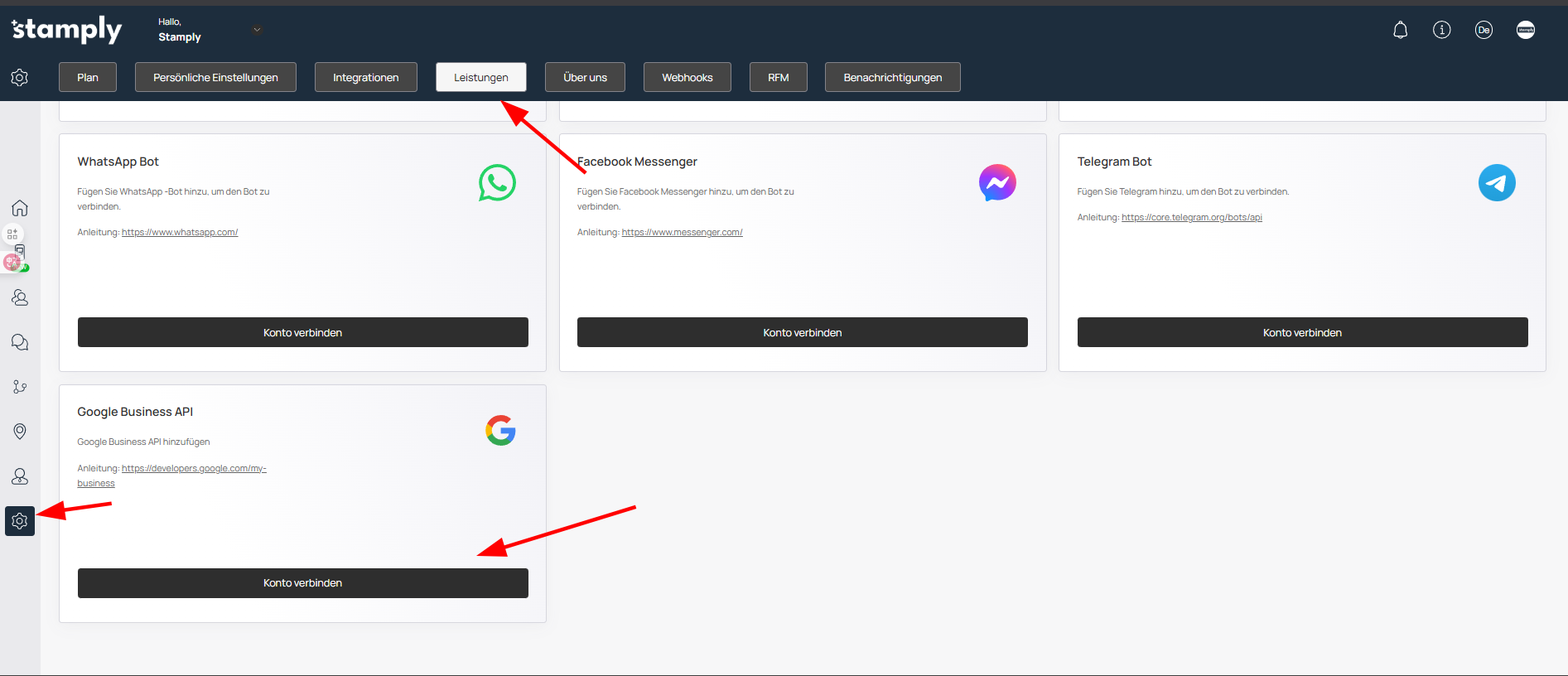Screen dimensions: 1568x676
Task: Open the chat bubbles sidebar icon
Action: pos(20,342)
